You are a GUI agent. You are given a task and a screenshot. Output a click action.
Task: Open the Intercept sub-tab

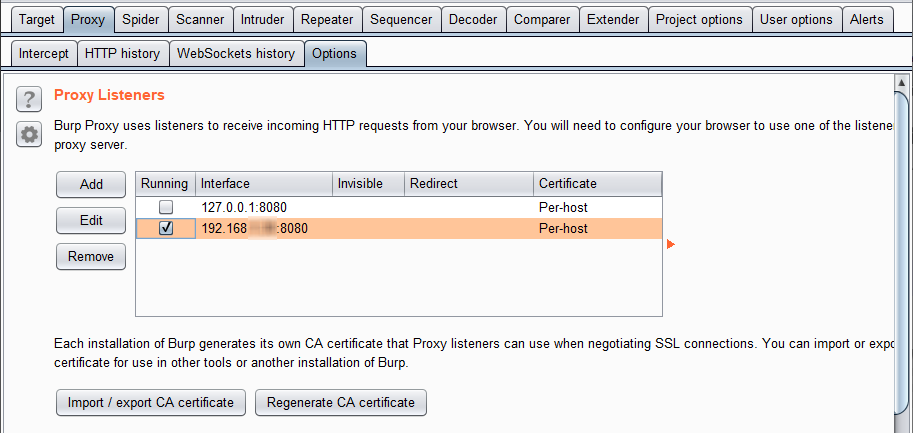point(44,54)
